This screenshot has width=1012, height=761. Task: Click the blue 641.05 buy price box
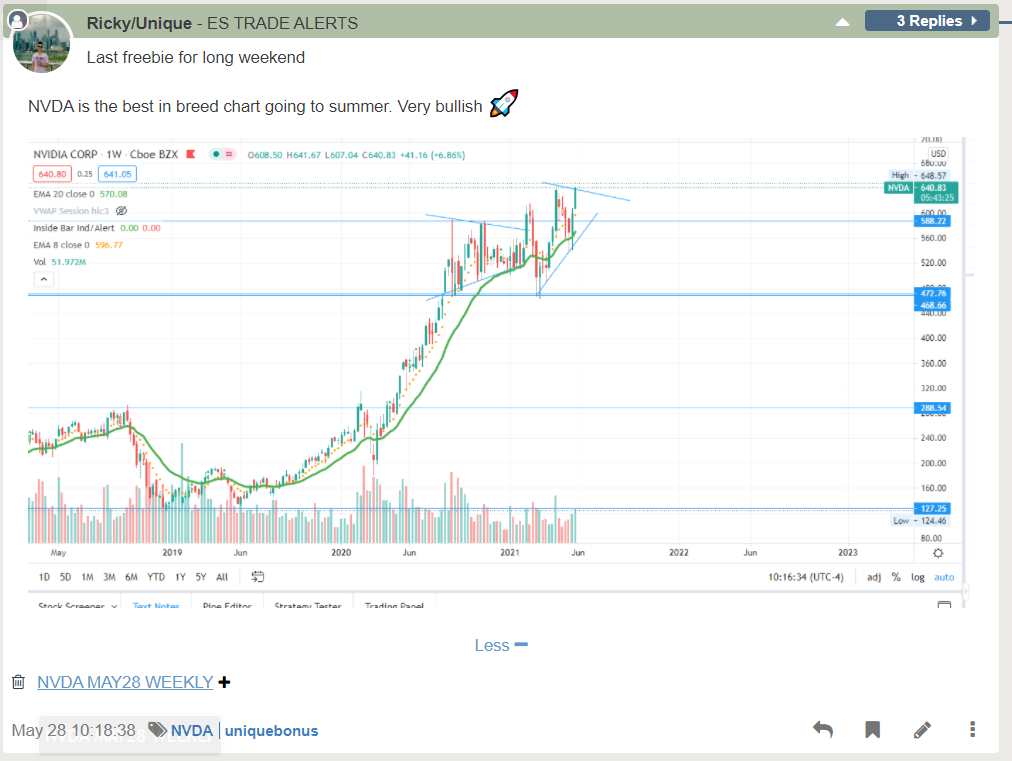tap(117, 174)
